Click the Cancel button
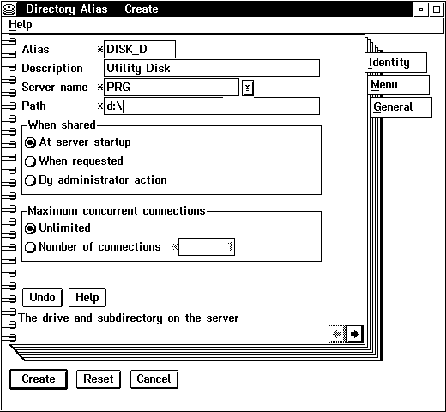This screenshot has height=412, width=446. coord(154,379)
